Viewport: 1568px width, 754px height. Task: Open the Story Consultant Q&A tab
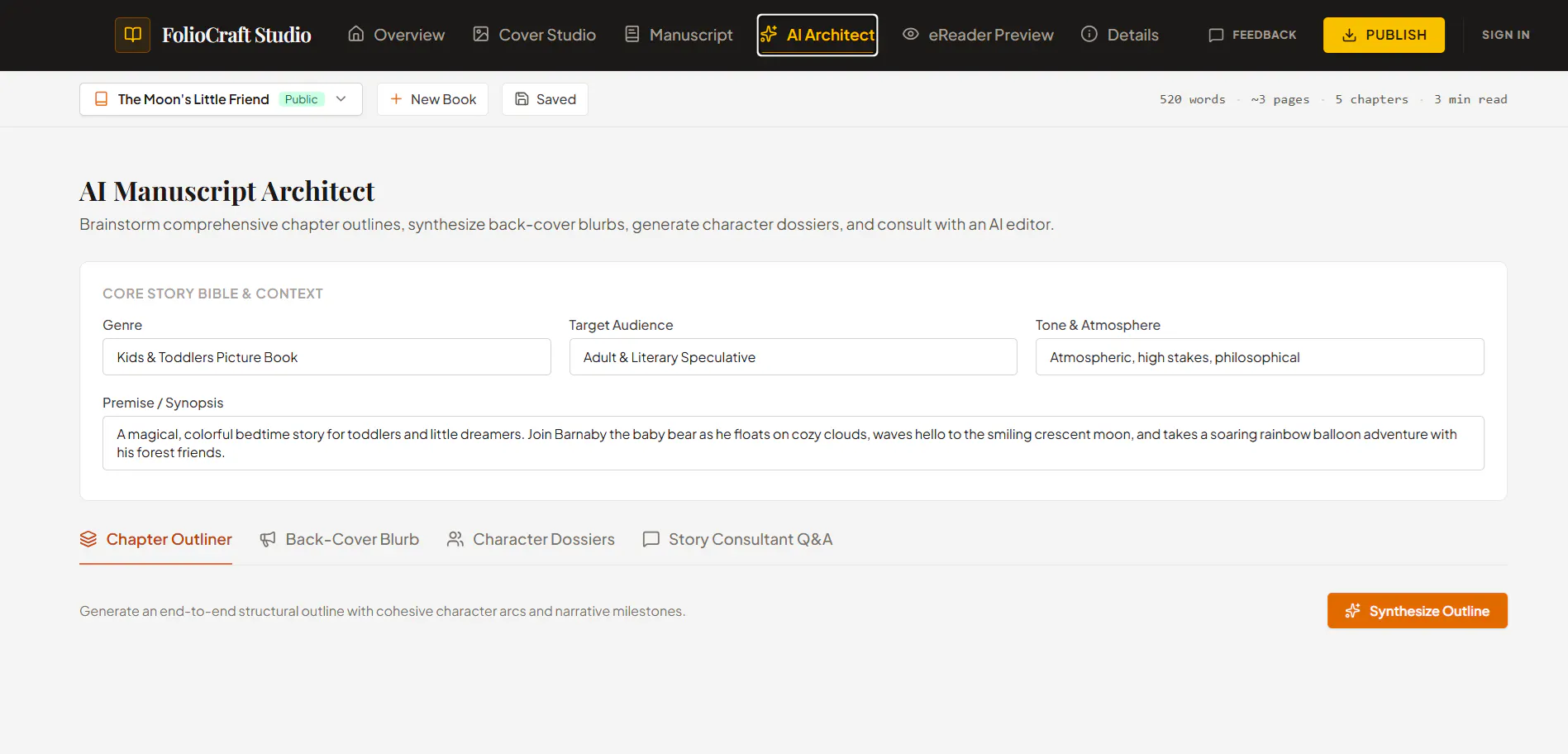pyautogui.click(x=737, y=540)
